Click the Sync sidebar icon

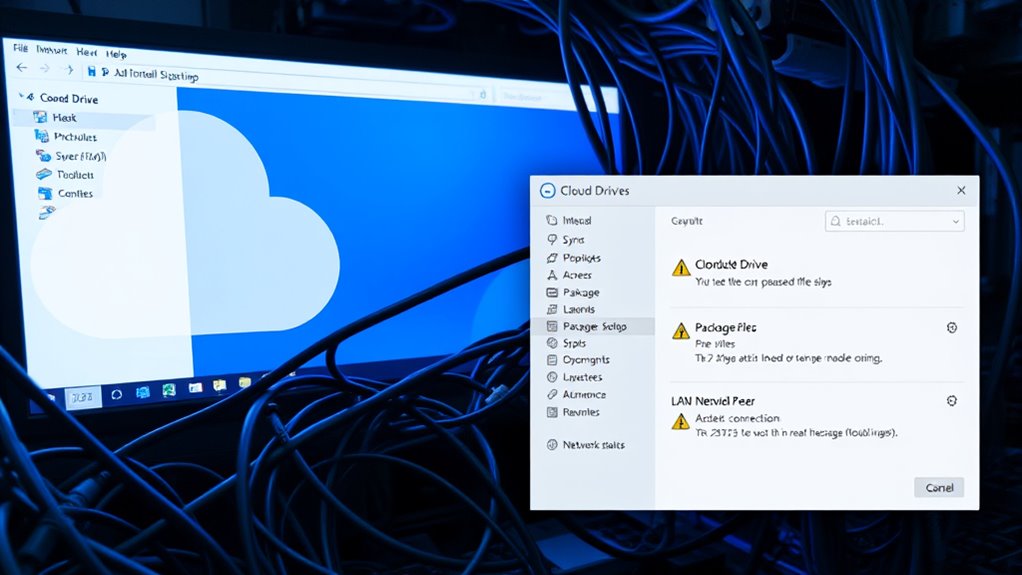point(552,239)
